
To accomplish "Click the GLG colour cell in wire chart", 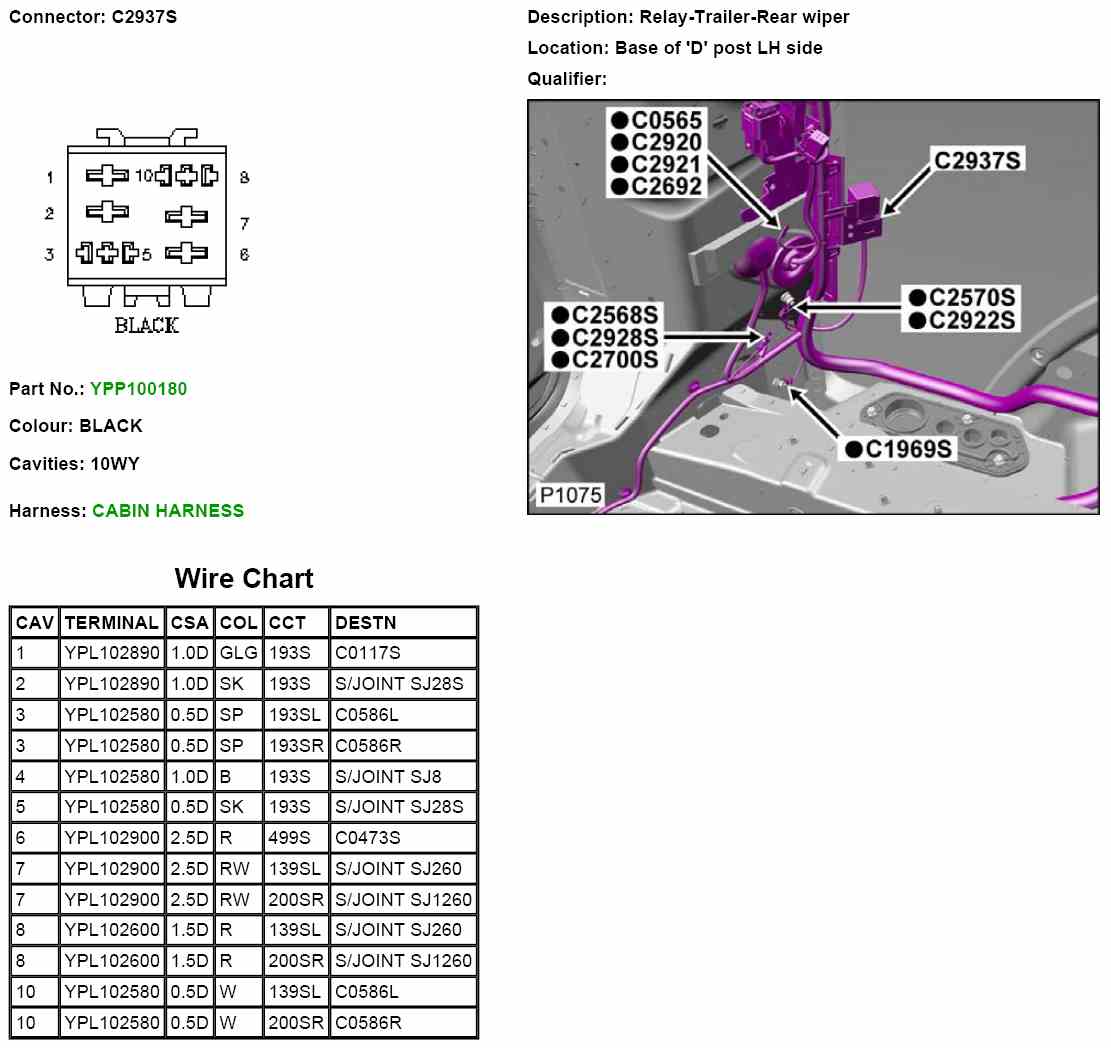I will coord(238,654).
